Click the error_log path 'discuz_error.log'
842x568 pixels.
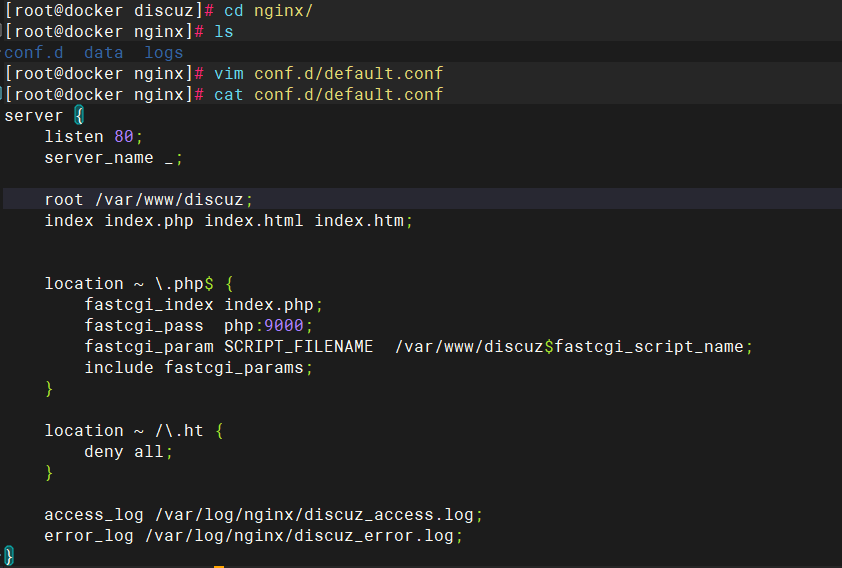click(x=374, y=535)
